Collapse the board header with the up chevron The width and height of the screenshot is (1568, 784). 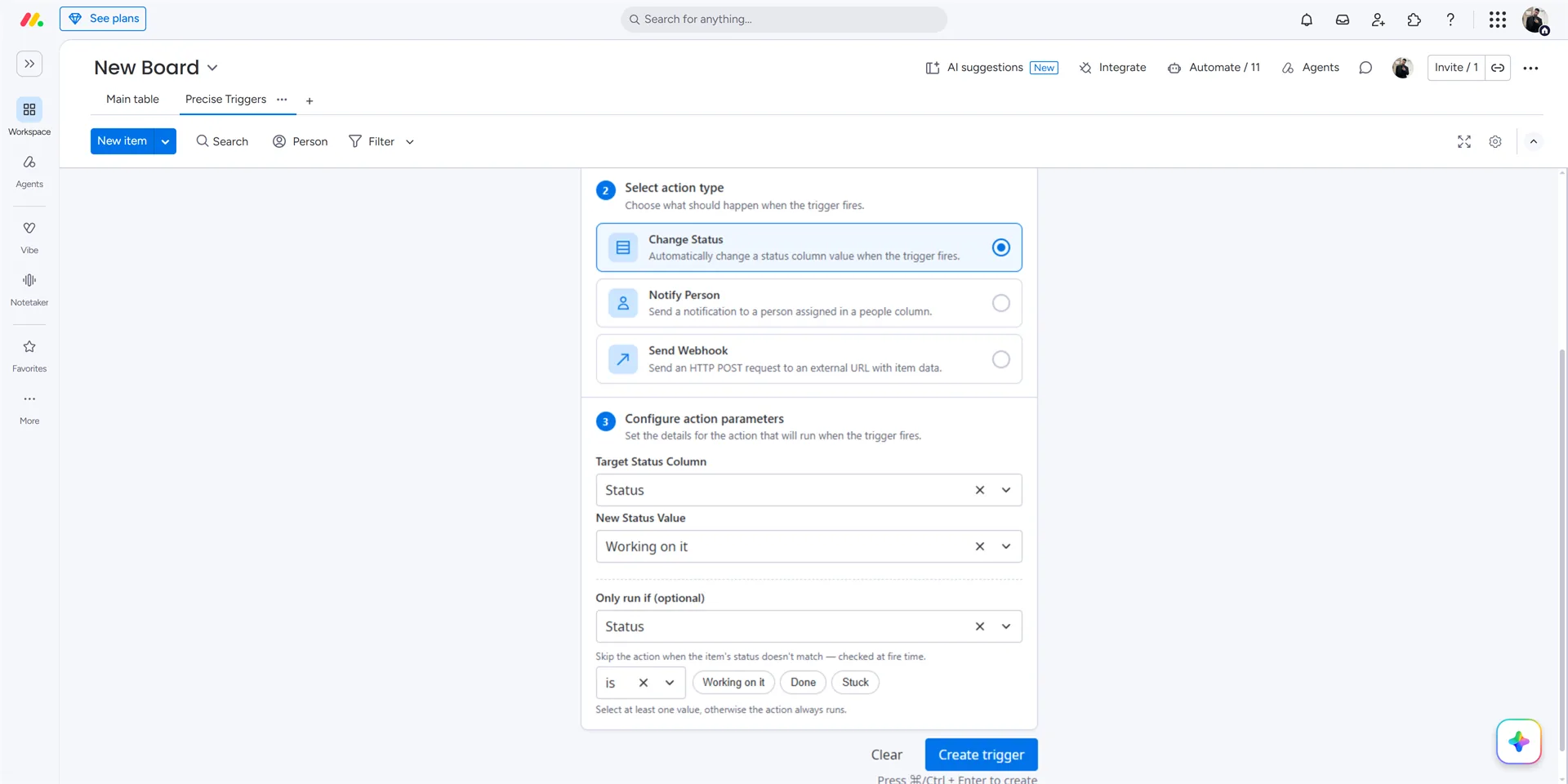1534,142
